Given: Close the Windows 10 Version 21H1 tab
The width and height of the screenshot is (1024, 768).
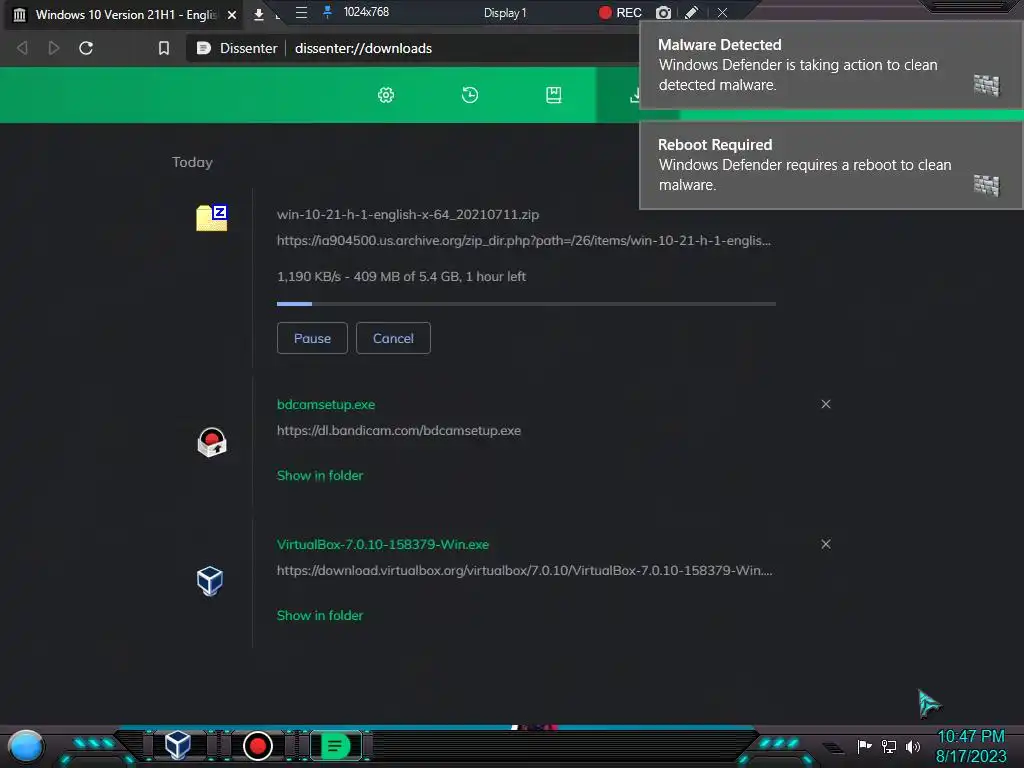Looking at the screenshot, I should 232,14.
